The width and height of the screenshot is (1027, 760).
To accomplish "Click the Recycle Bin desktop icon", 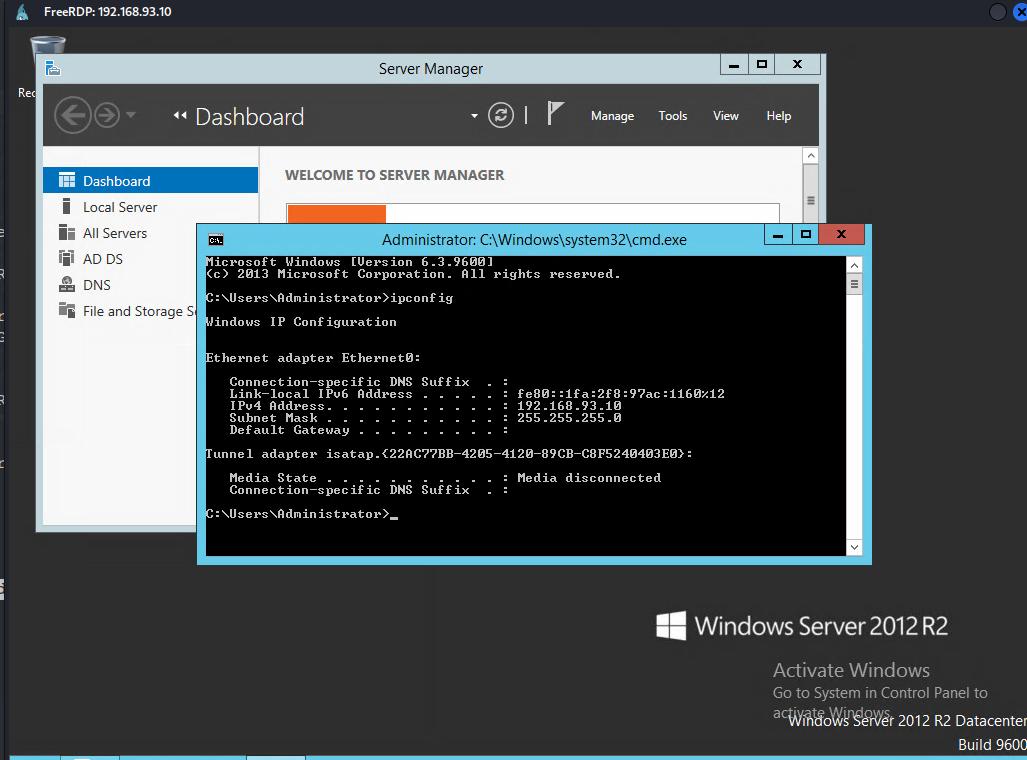I will (47, 46).
